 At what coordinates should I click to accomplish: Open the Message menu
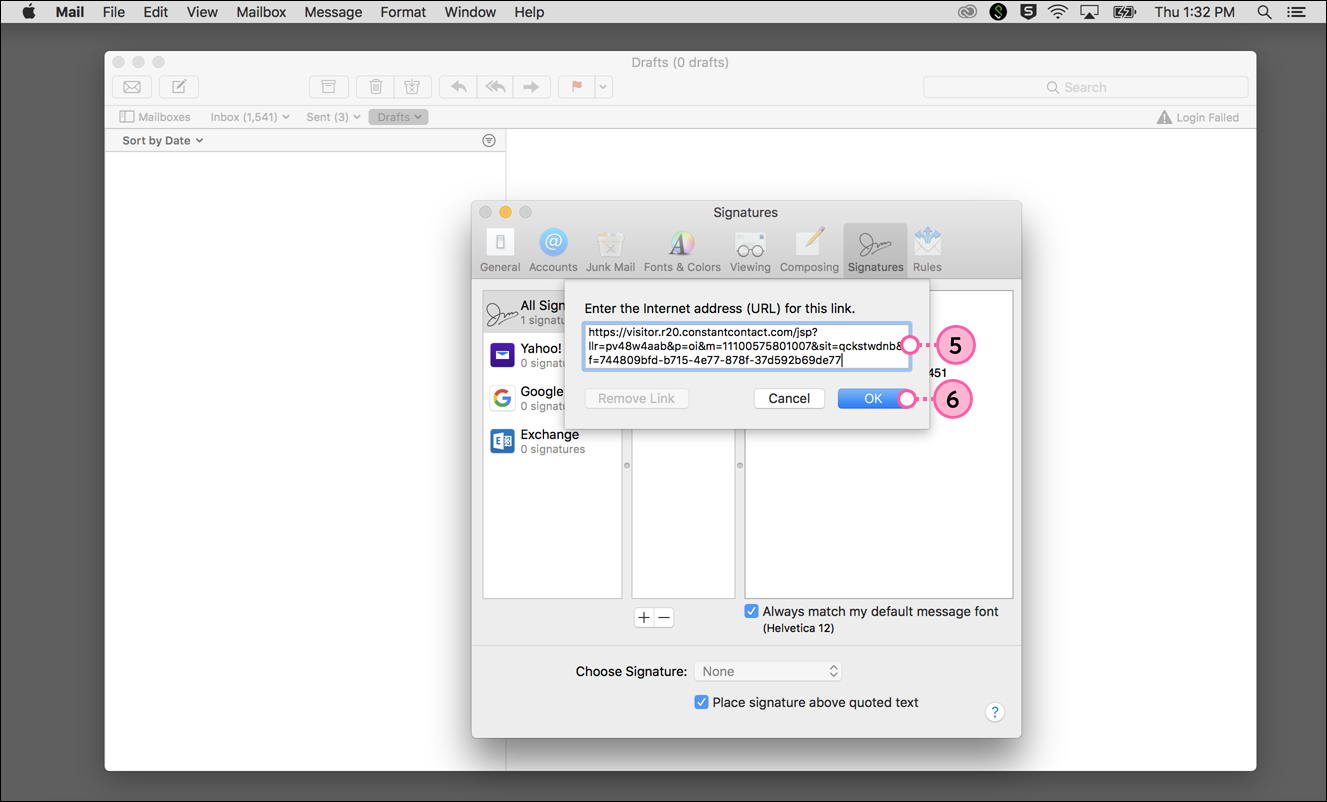click(333, 12)
